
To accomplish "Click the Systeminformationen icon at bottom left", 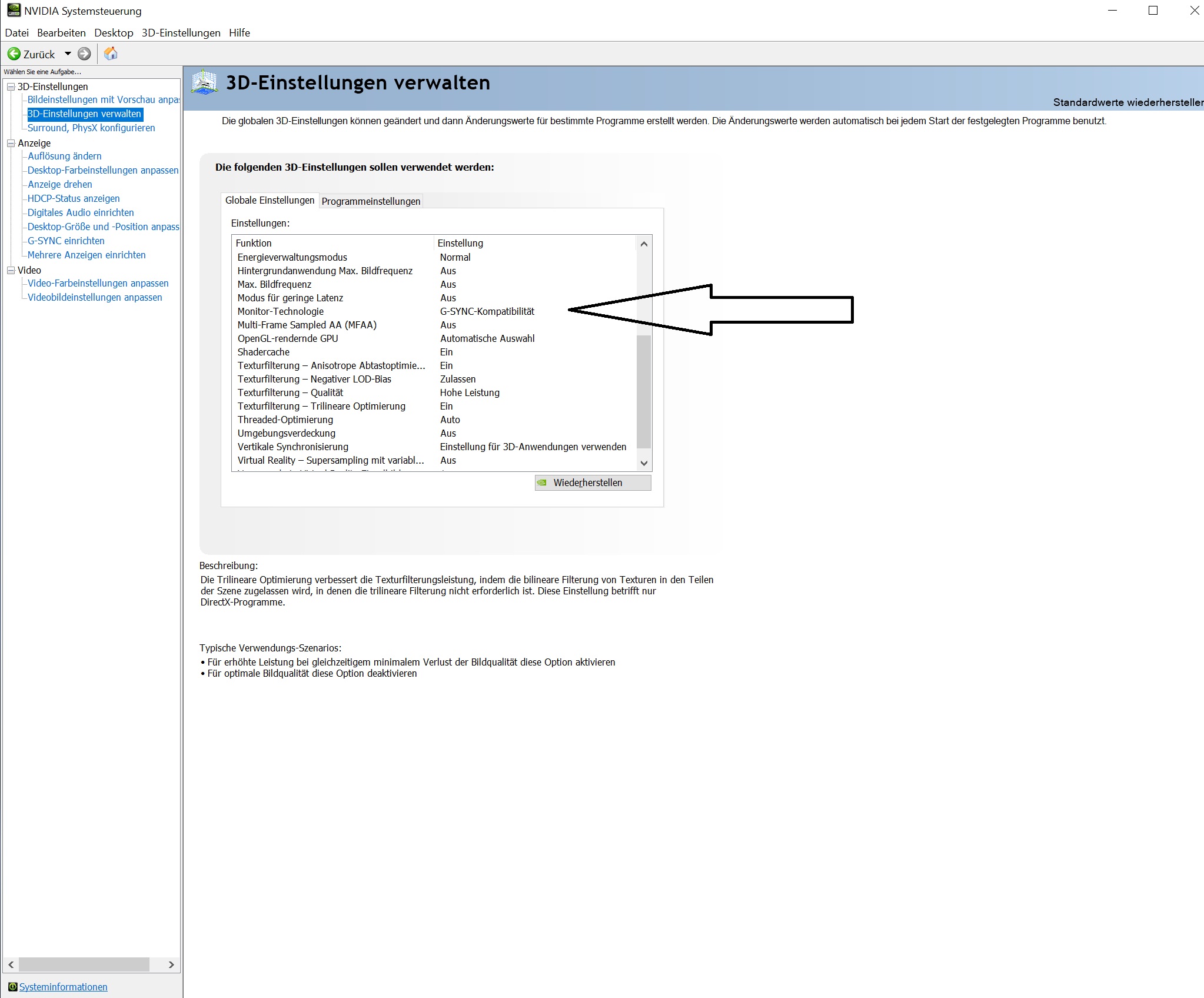I will (x=12, y=987).
